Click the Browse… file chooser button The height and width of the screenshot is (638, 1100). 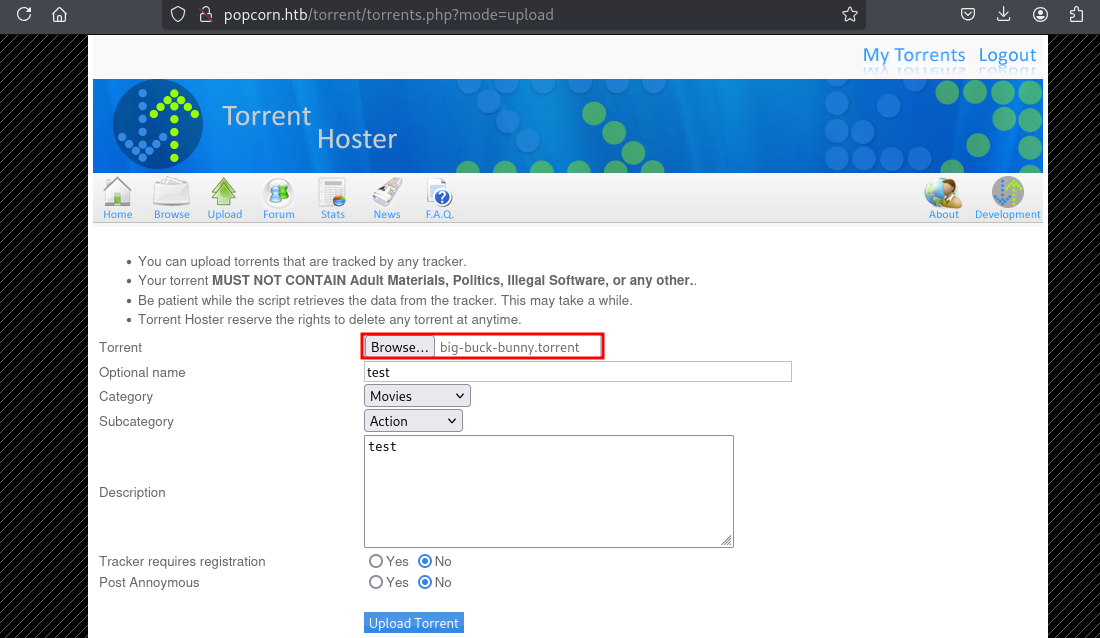[x=399, y=347]
